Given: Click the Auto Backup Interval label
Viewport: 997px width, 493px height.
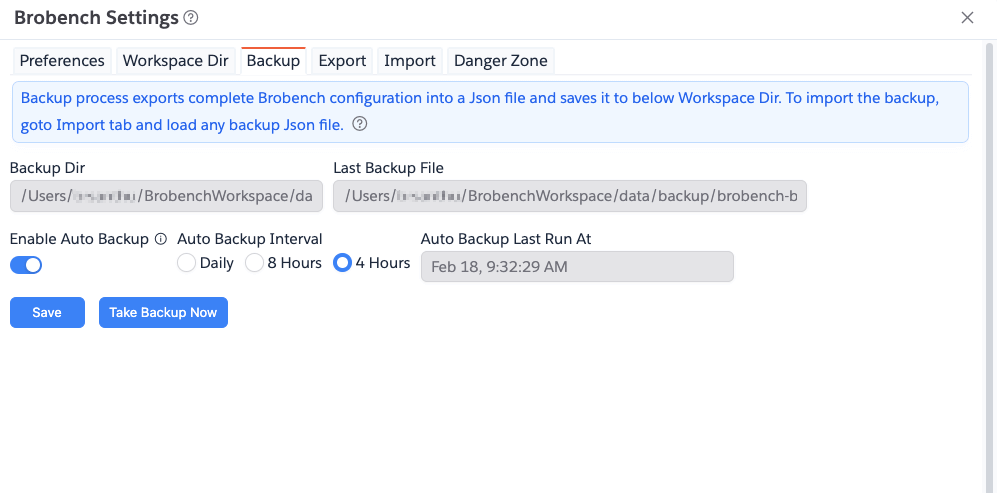Looking at the screenshot, I should pos(250,239).
